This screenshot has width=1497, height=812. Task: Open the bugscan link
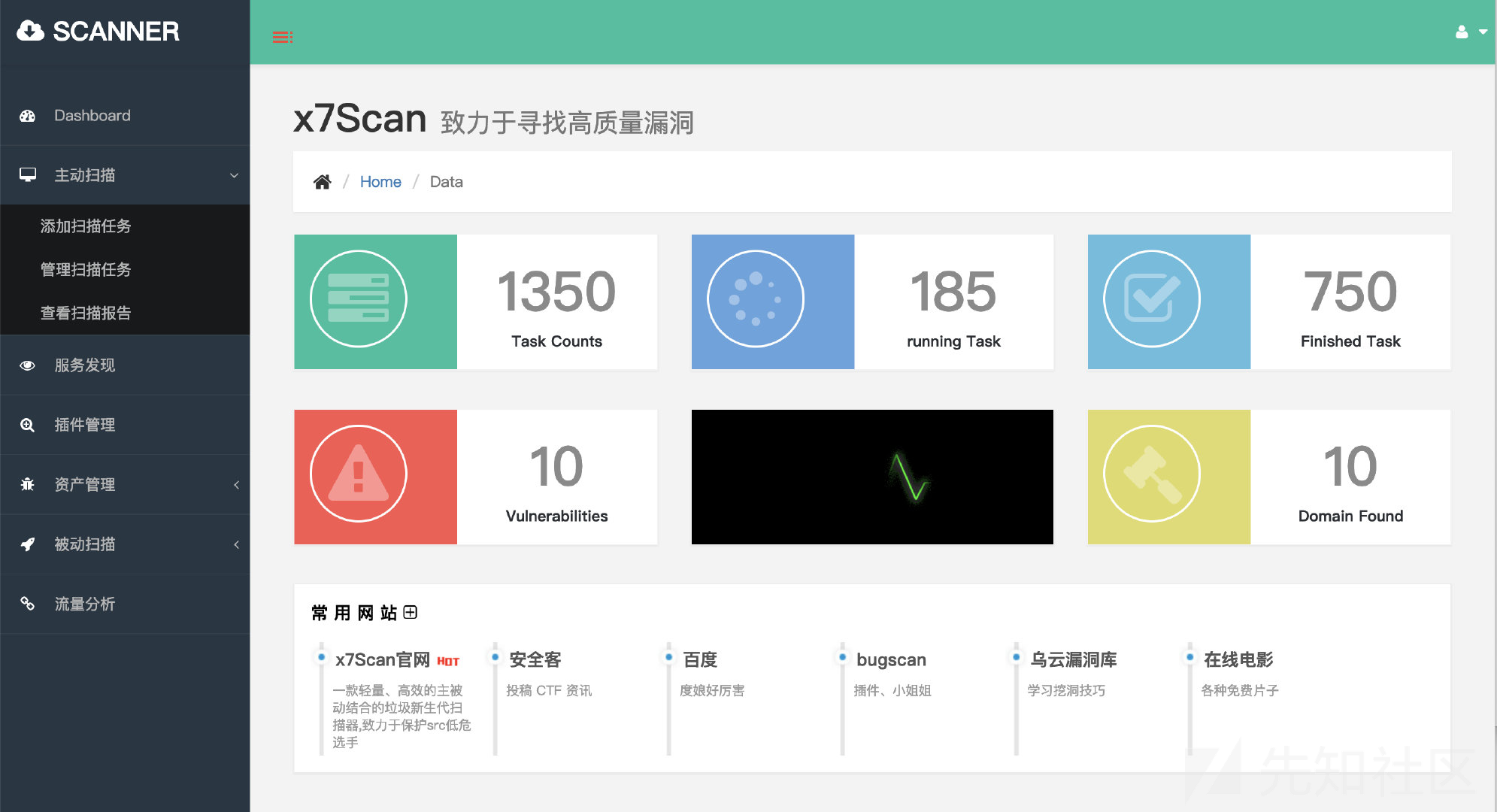[x=892, y=659]
